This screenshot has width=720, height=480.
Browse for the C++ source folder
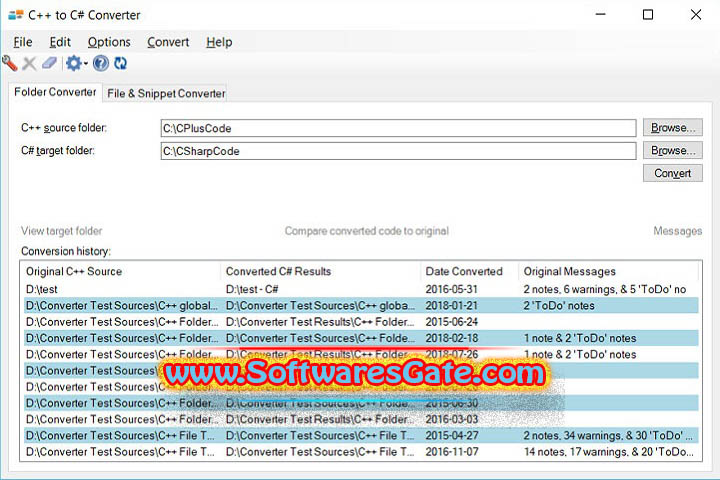click(x=673, y=128)
